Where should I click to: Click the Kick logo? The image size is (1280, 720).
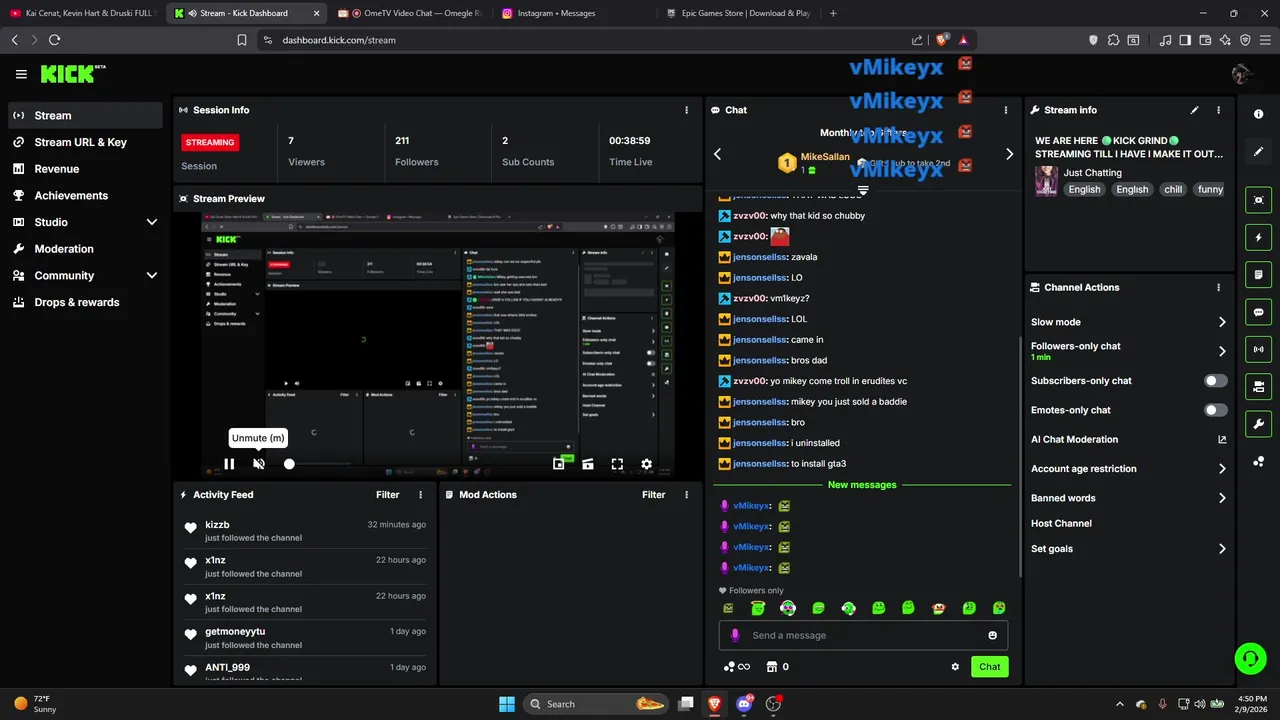point(72,74)
